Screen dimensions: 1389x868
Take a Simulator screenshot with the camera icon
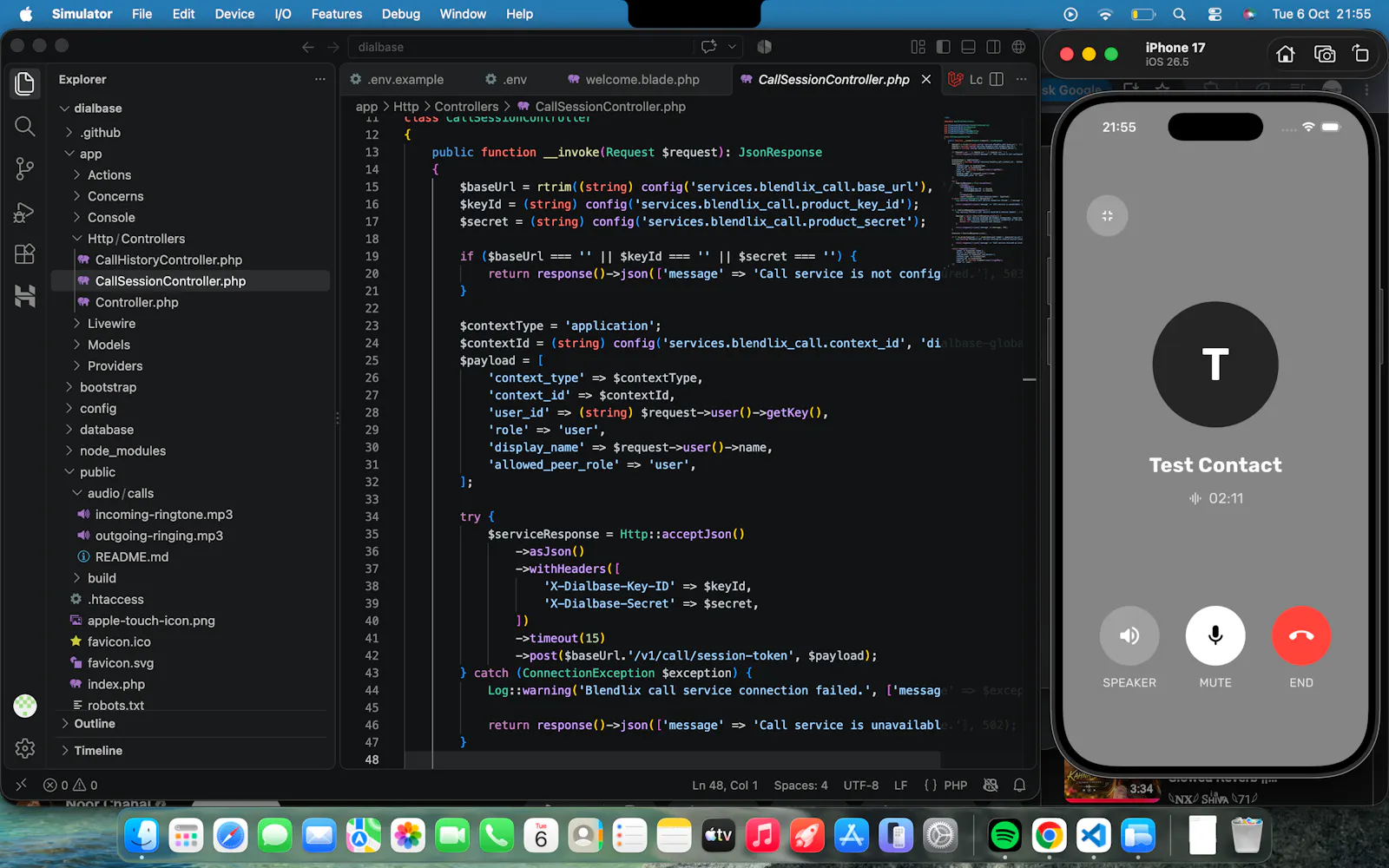pyautogui.click(x=1325, y=54)
